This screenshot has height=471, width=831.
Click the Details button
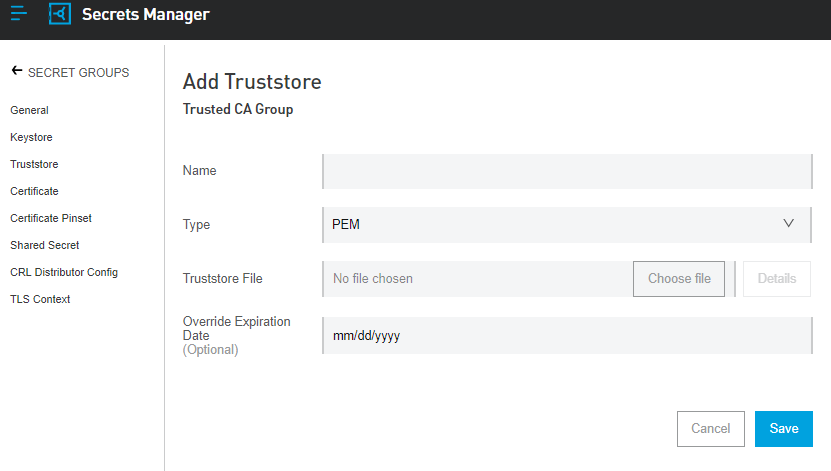pyautogui.click(x=776, y=279)
